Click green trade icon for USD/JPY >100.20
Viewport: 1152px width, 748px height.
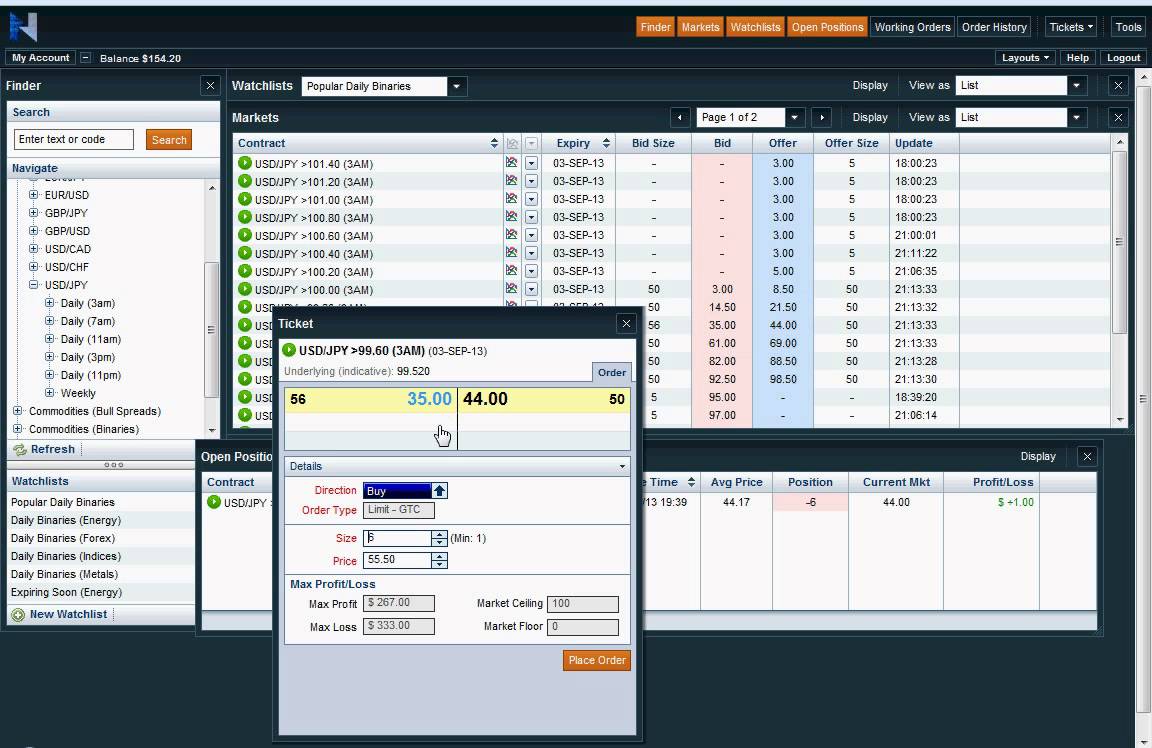click(245, 271)
